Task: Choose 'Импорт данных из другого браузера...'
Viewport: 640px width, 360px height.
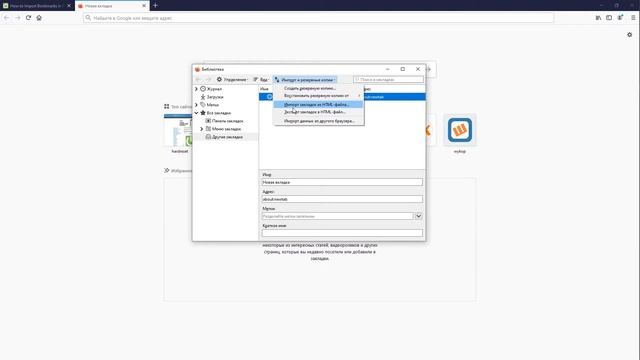Action: tap(318, 121)
